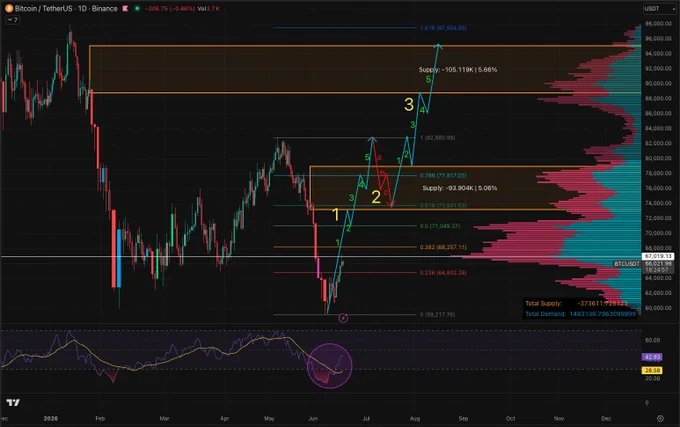680x427 pixels.
Task: Select the 0.618 Fibonacci level label
Action: [443, 205]
